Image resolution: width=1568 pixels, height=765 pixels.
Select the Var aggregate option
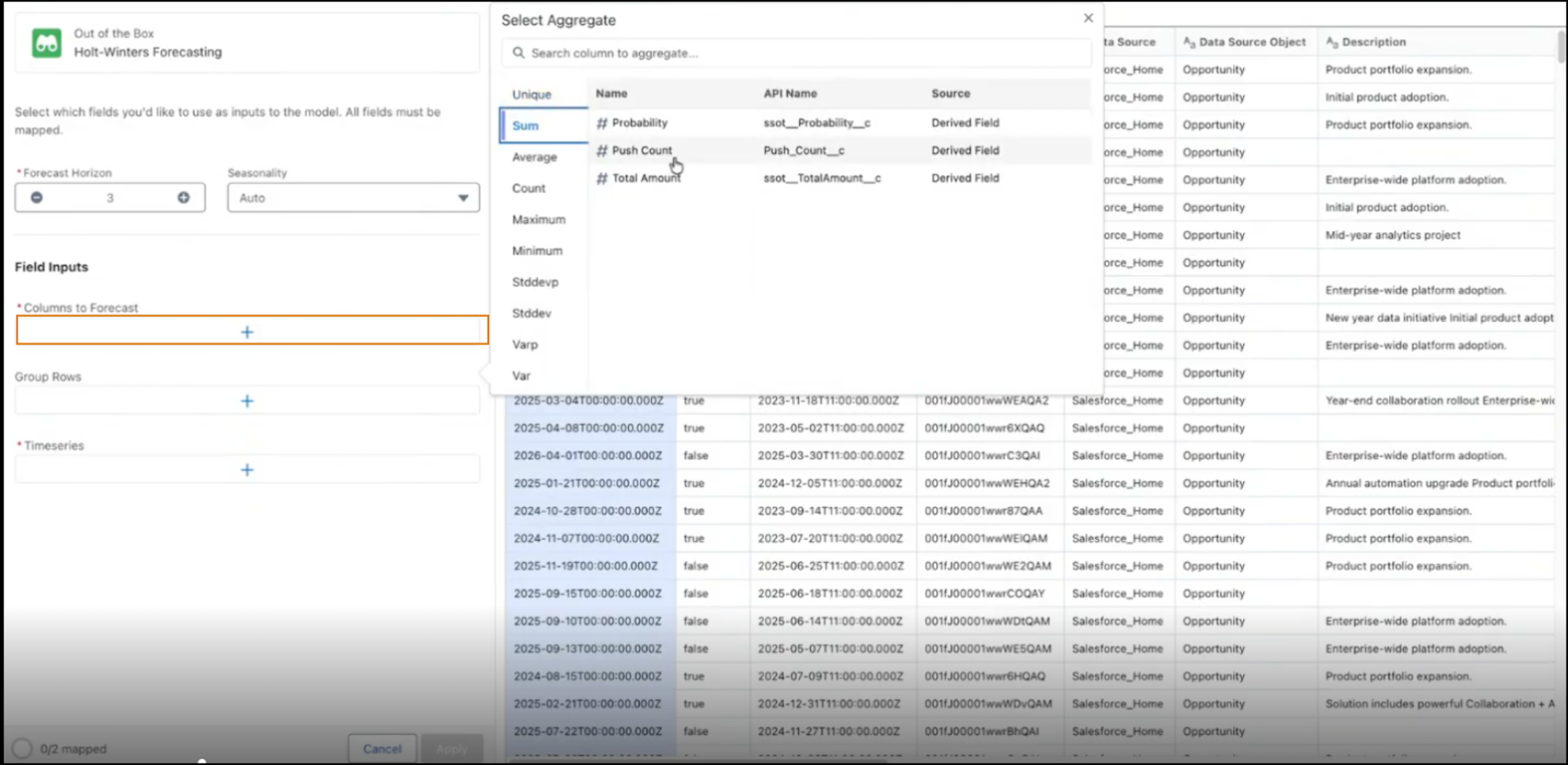click(x=521, y=376)
